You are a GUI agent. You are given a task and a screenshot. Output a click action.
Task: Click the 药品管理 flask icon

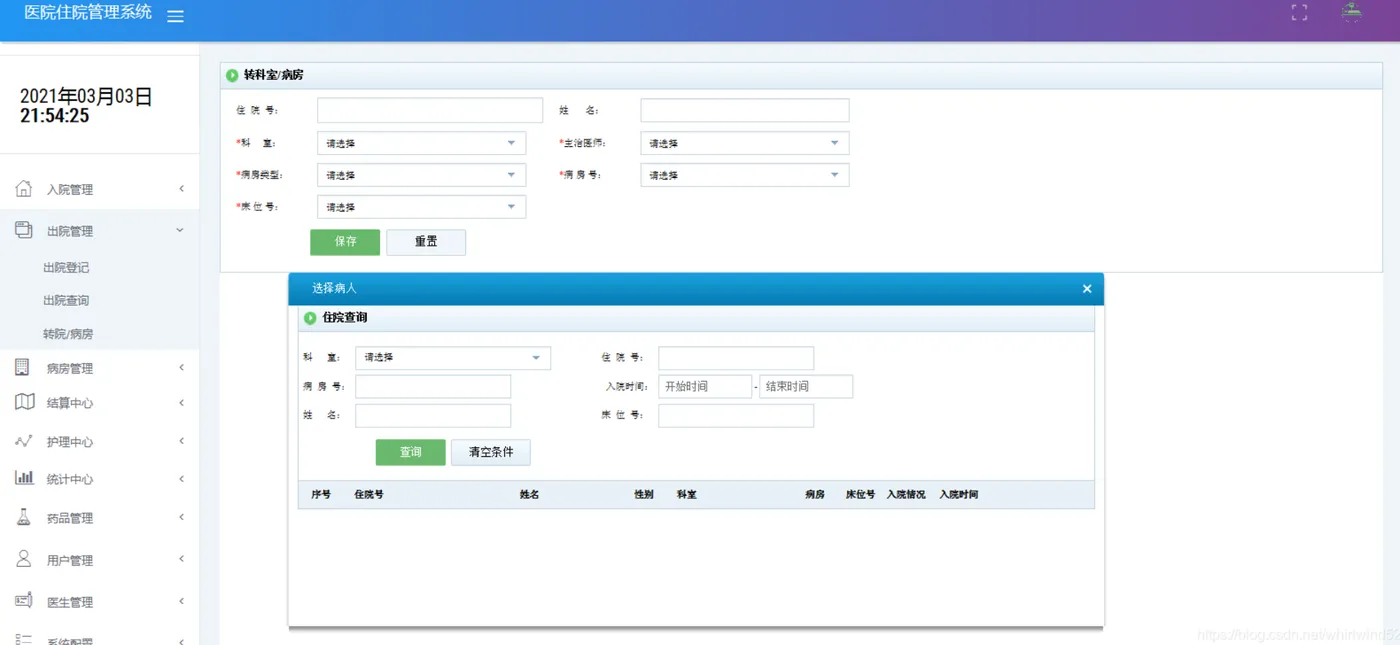click(x=24, y=517)
